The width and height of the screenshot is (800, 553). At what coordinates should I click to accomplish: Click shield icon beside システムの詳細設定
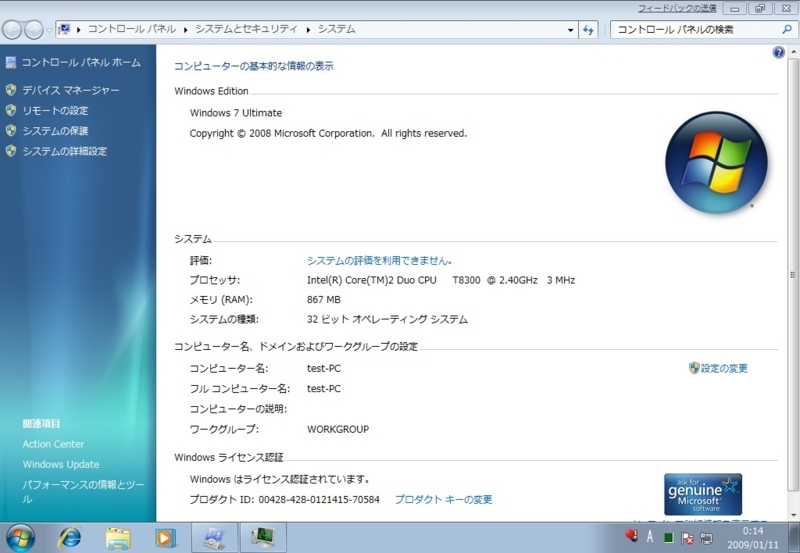point(11,151)
